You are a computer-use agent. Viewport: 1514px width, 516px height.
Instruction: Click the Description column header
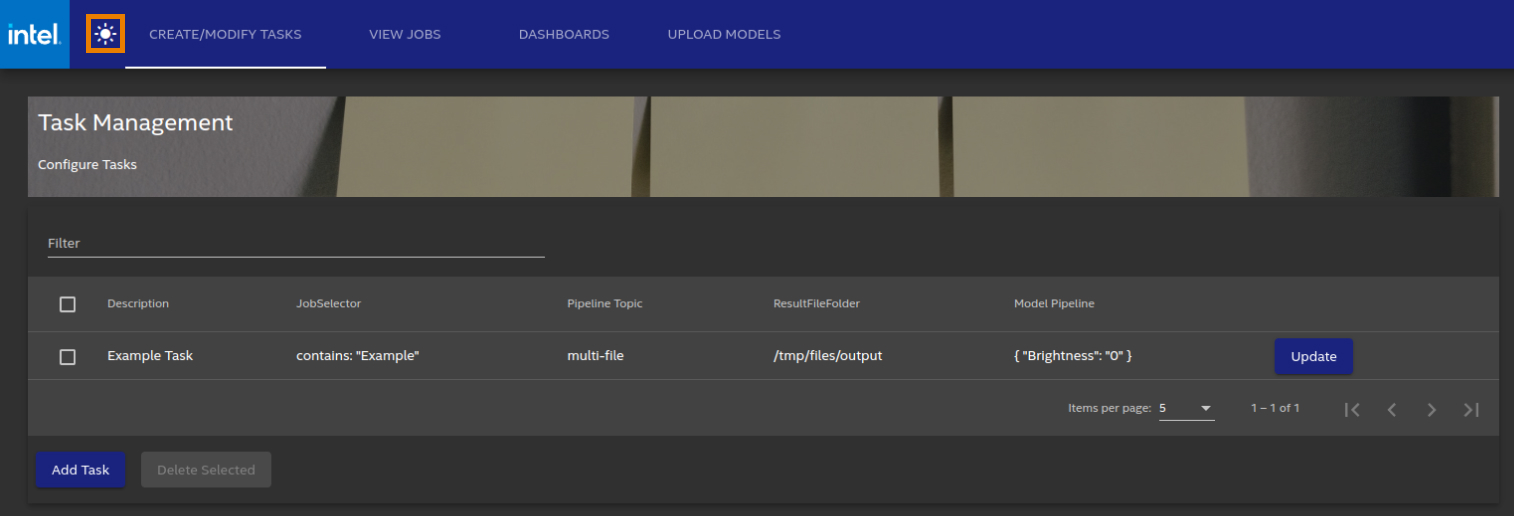(138, 304)
